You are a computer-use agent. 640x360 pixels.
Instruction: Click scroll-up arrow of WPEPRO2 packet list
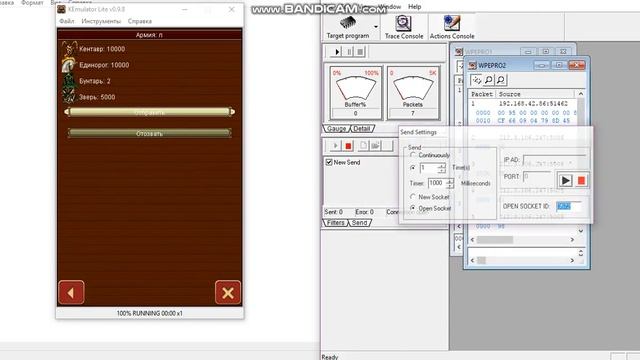pos(581,94)
